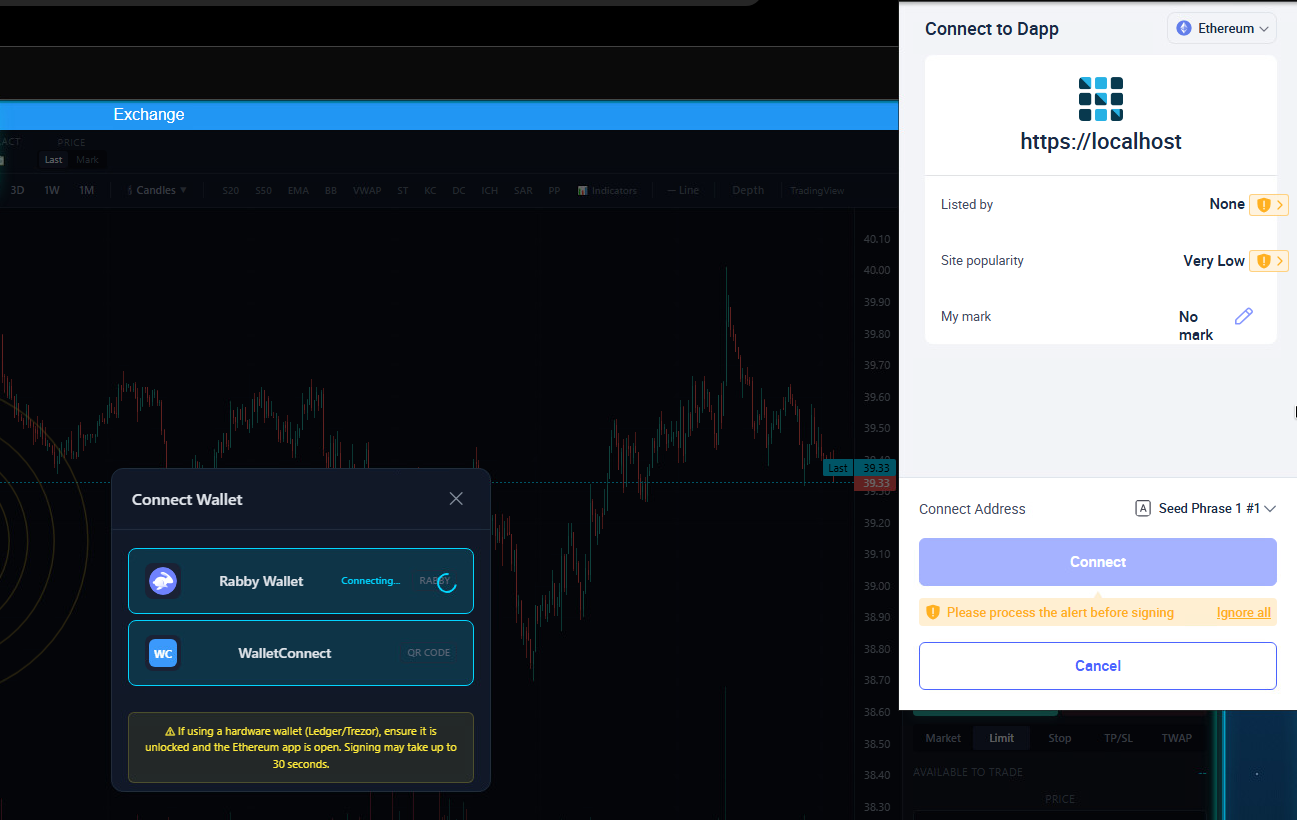1297x820 pixels.
Task: Click the WalletConnect WC icon
Action: click(x=163, y=653)
